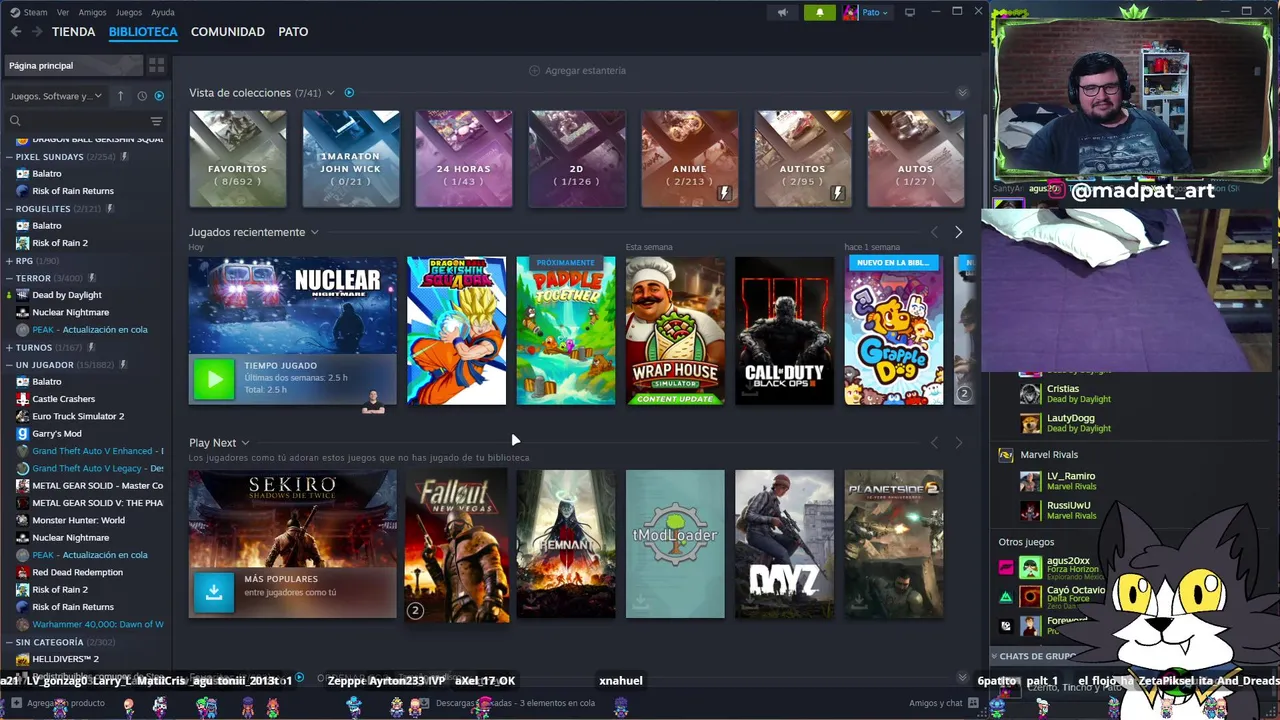Viewport: 1280px width, 720px height.
Task: Filter by recent activity clock icon
Action: point(142,96)
